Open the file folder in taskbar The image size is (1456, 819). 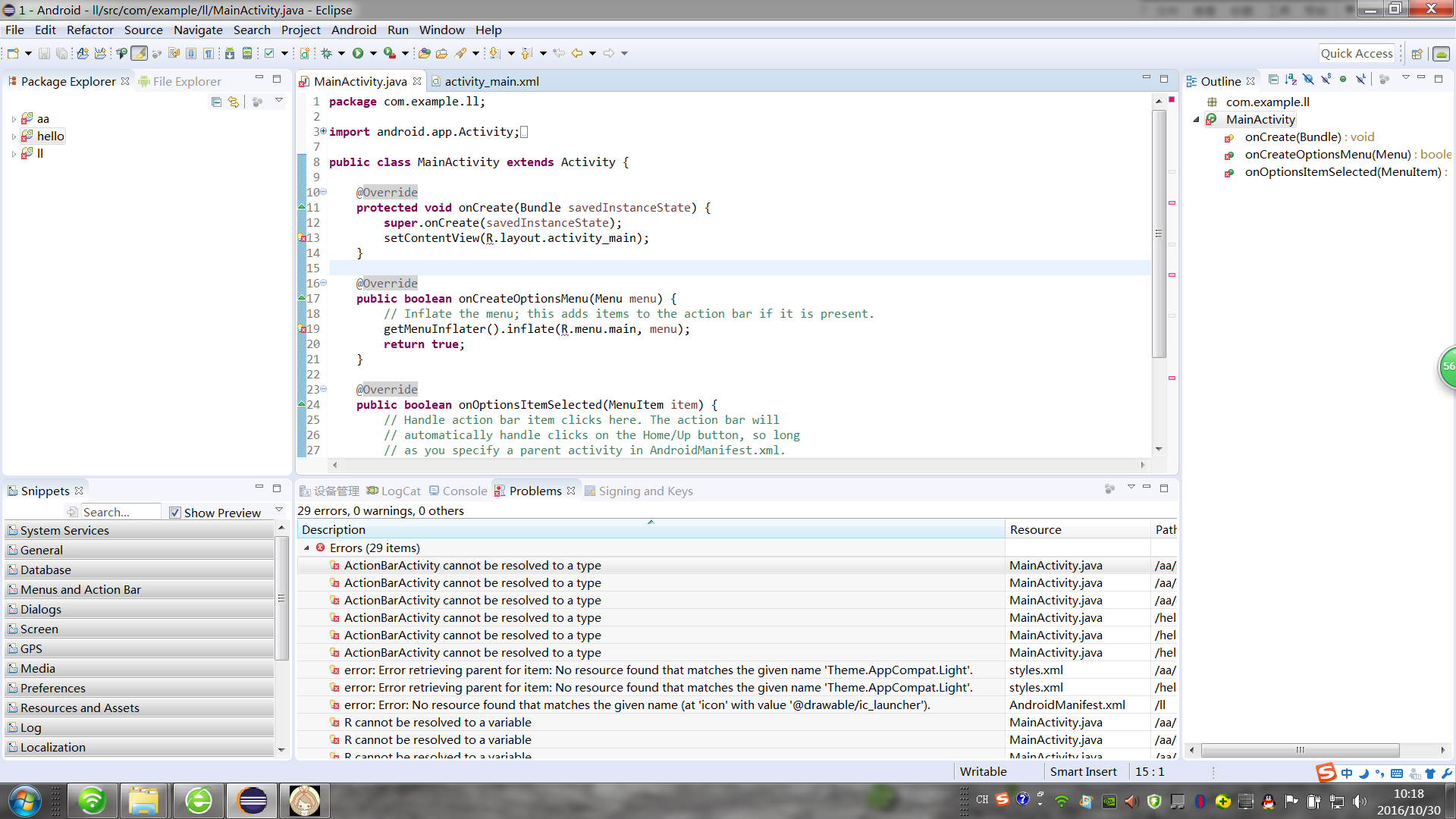(x=143, y=801)
